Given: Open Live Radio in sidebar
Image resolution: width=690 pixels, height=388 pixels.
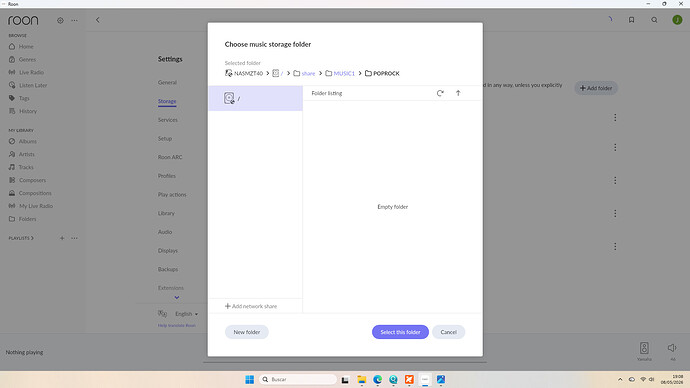Looking at the screenshot, I should tap(26, 72).
